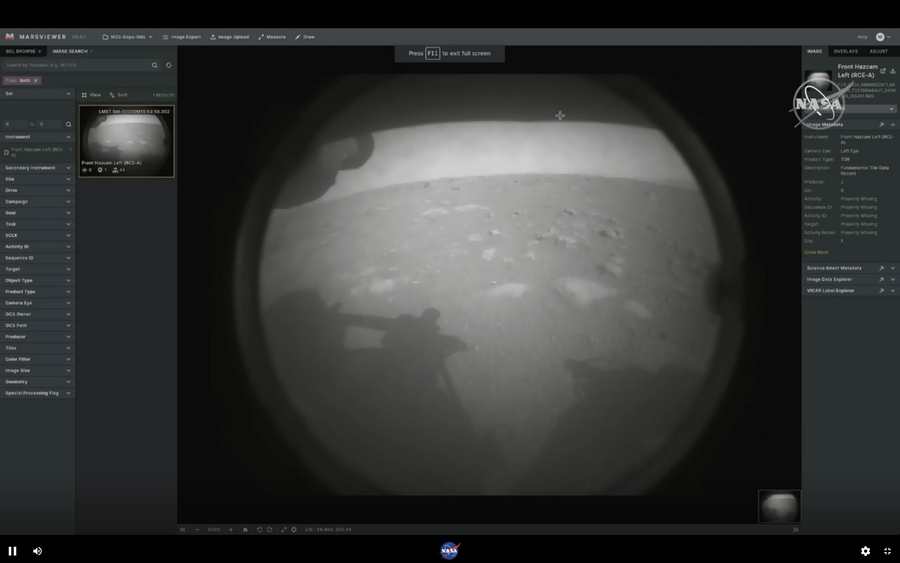The height and width of the screenshot is (563, 900).
Task: Open the M20-Sops-Ods dropdown
Action: (128, 37)
